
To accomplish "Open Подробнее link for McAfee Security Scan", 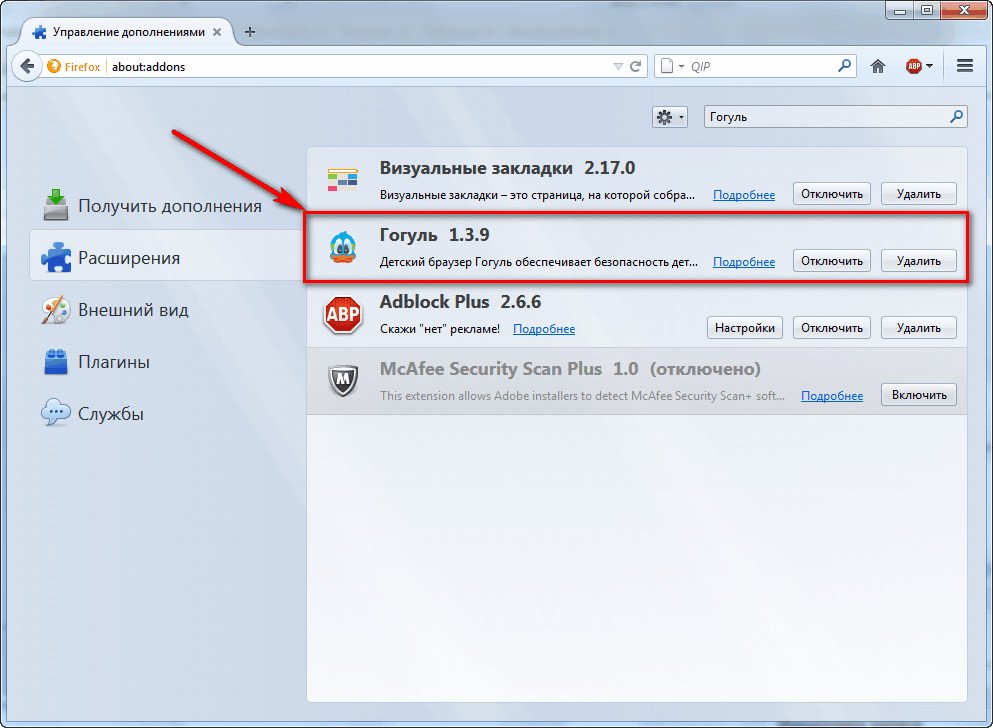I will (x=832, y=396).
